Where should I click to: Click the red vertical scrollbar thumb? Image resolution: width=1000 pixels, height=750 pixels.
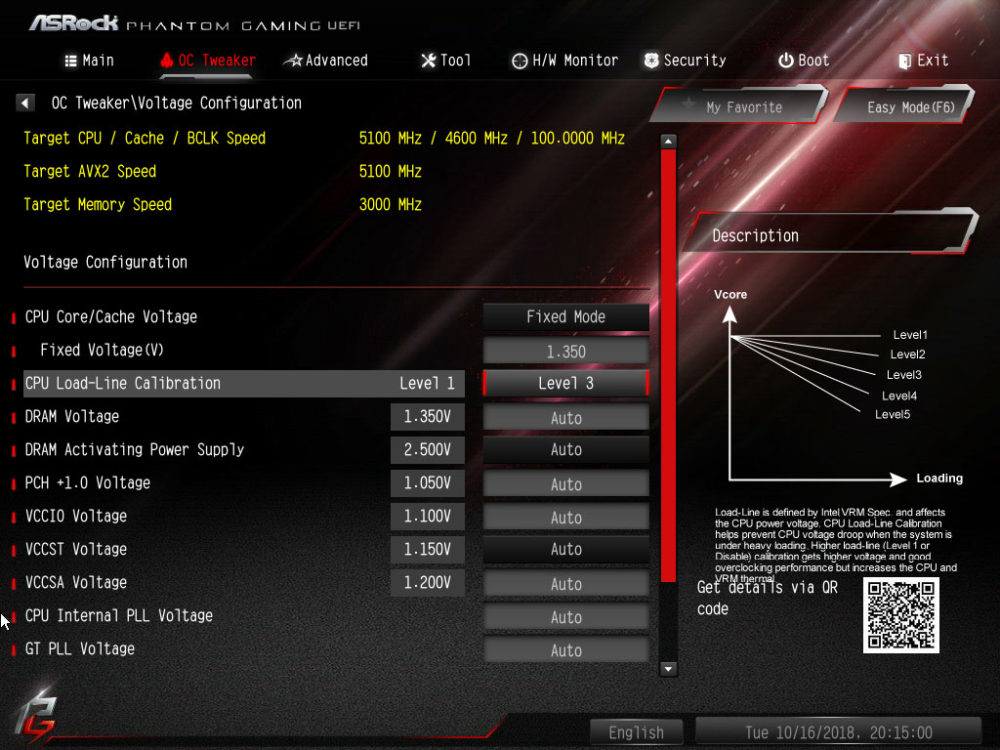click(x=668, y=365)
